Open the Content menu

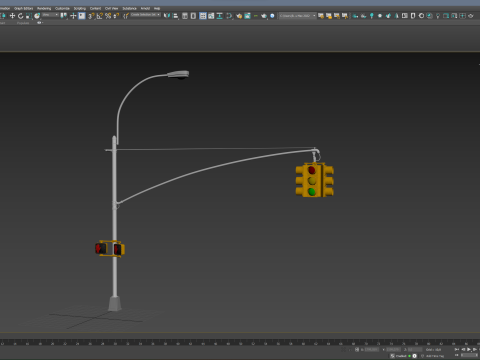(x=95, y=8)
